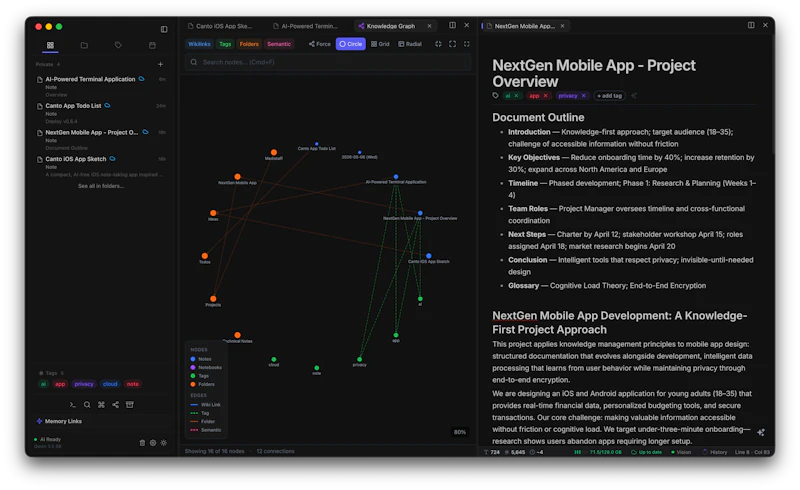Remove the app tag from the note

click(x=545, y=96)
